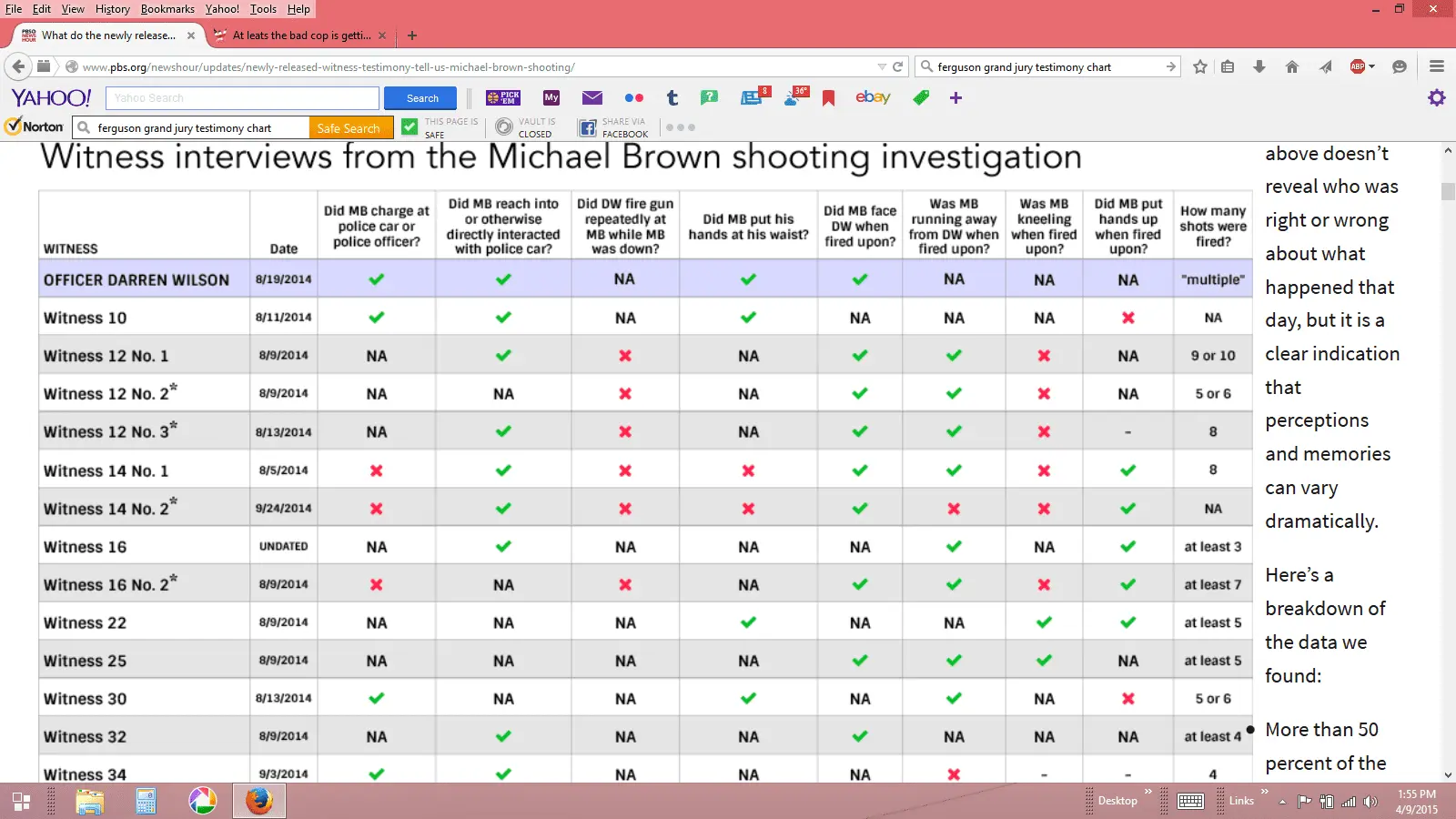Bookmark this page with the star icon
Image resolution: width=1456 pixels, height=819 pixels.
(1200, 66)
